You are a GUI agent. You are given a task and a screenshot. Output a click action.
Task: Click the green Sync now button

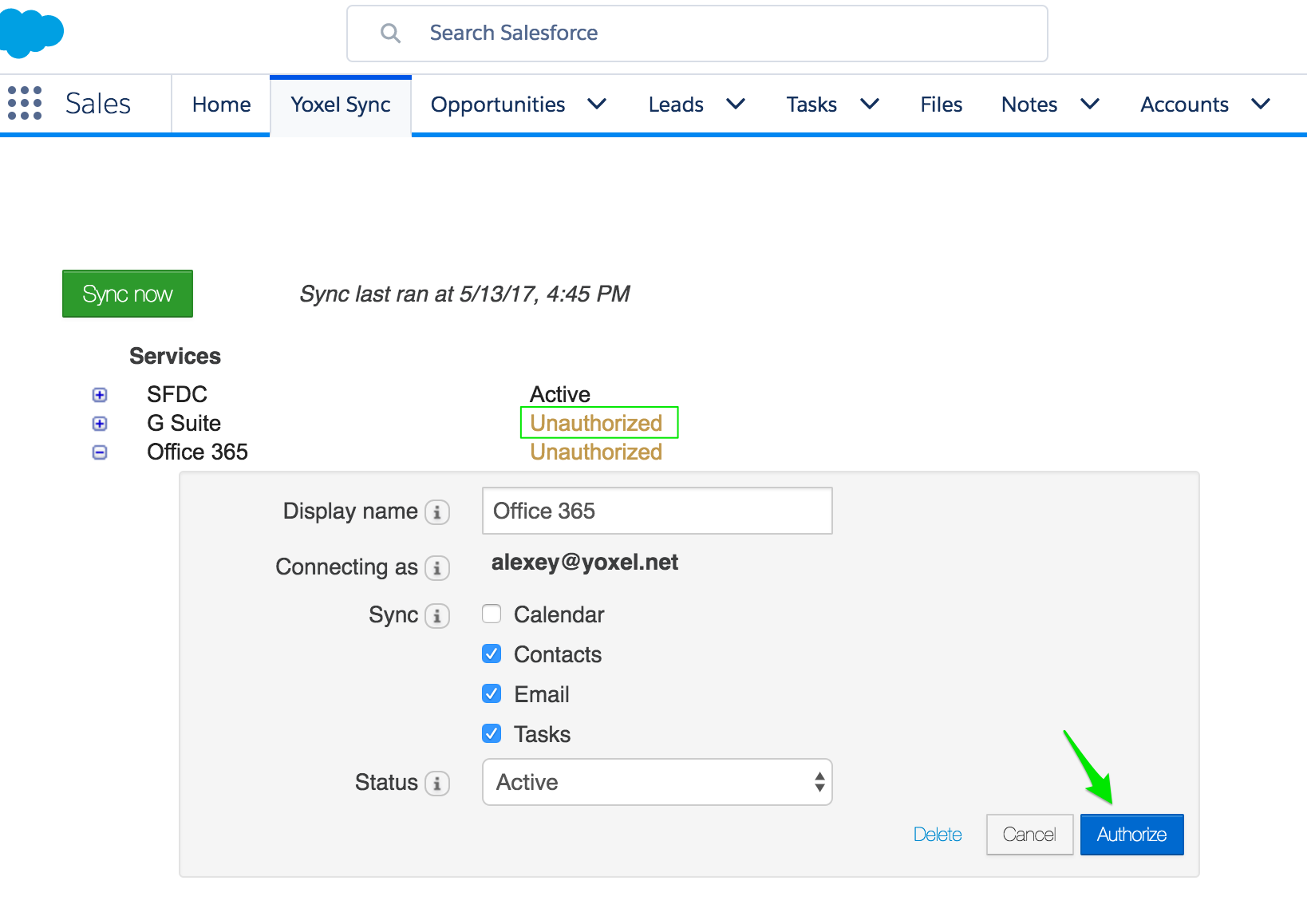point(128,294)
